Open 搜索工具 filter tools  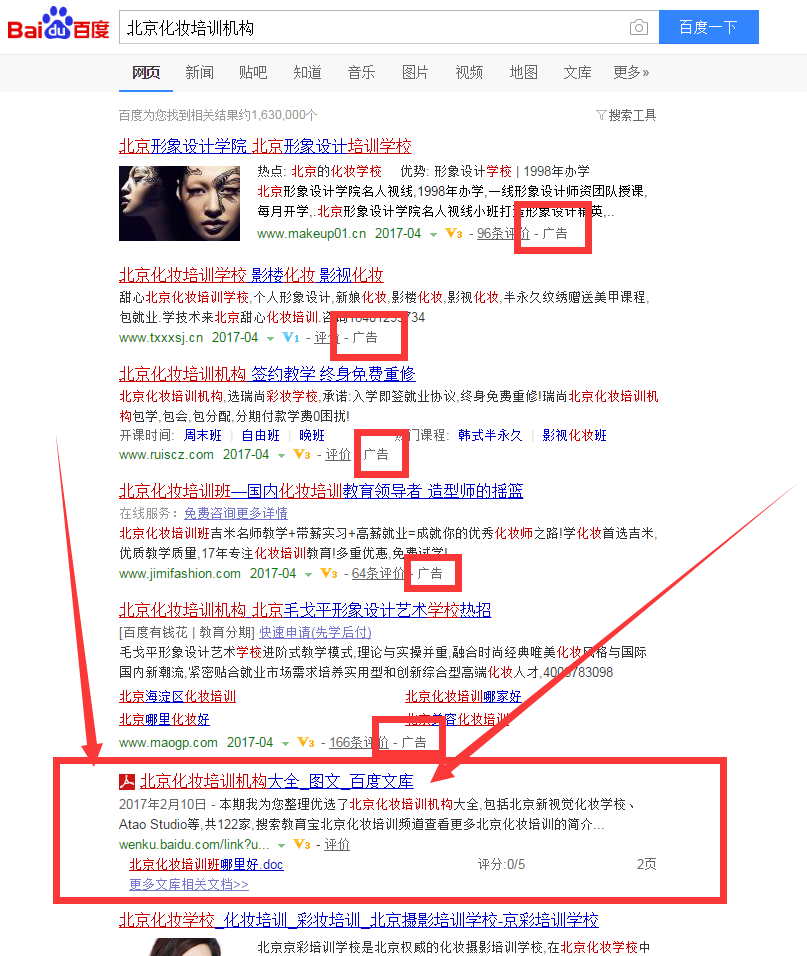tap(626, 115)
